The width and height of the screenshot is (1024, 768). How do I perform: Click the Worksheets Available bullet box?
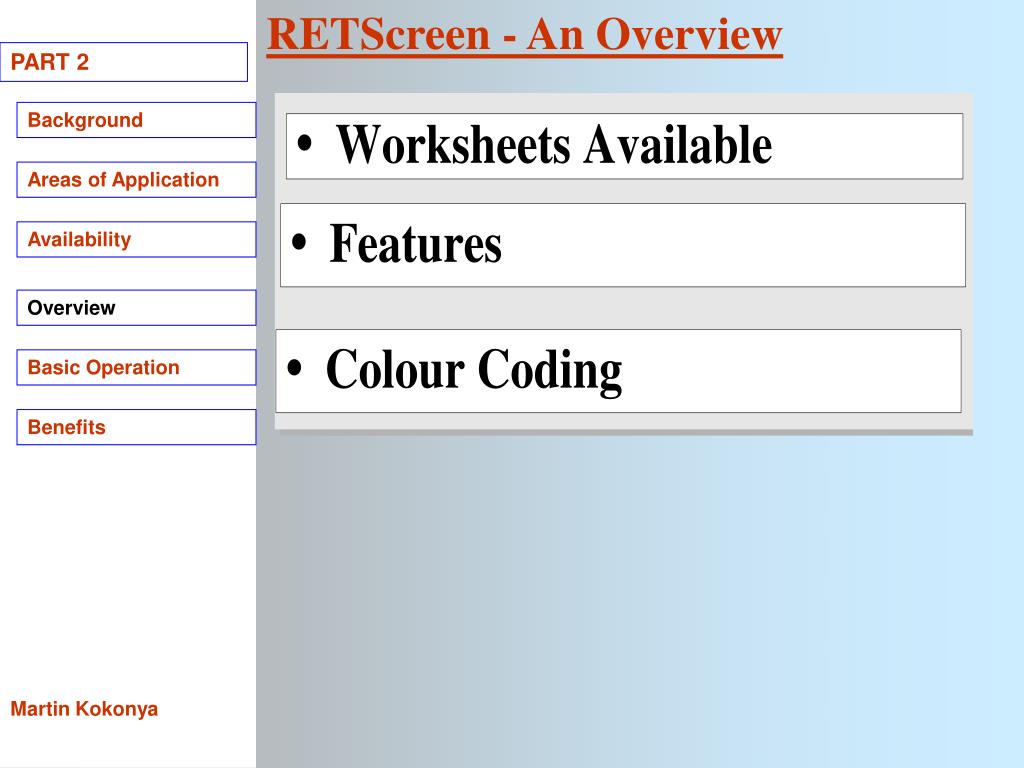click(624, 146)
